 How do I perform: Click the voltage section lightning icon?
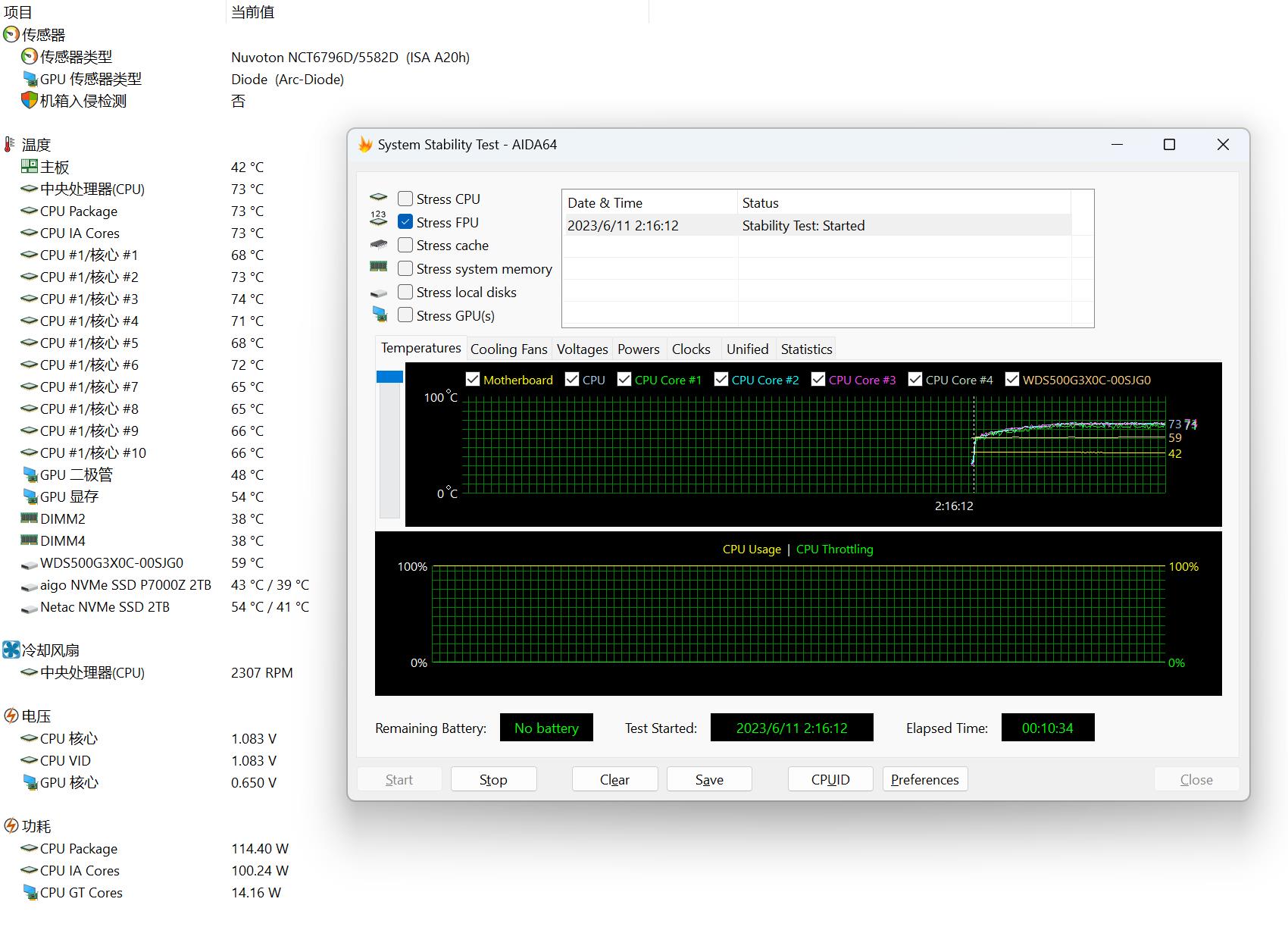pyautogui.click(x=11, y=716)
